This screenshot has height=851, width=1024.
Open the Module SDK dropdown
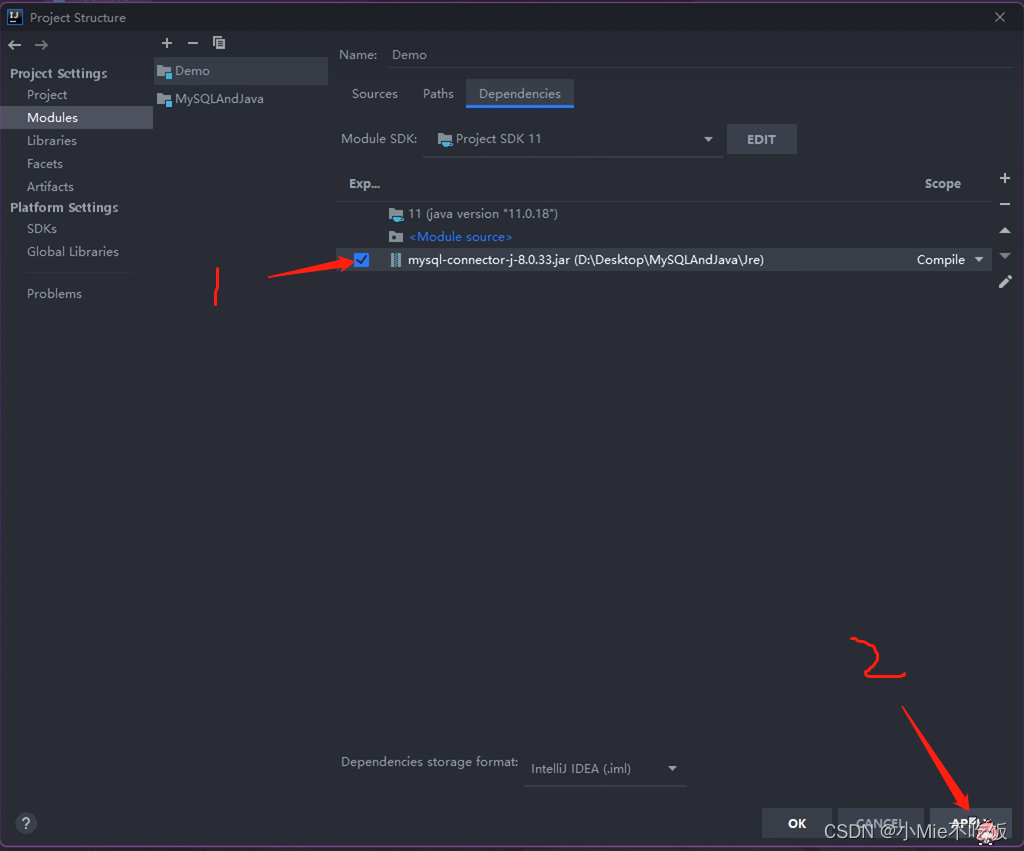[707, 139]
